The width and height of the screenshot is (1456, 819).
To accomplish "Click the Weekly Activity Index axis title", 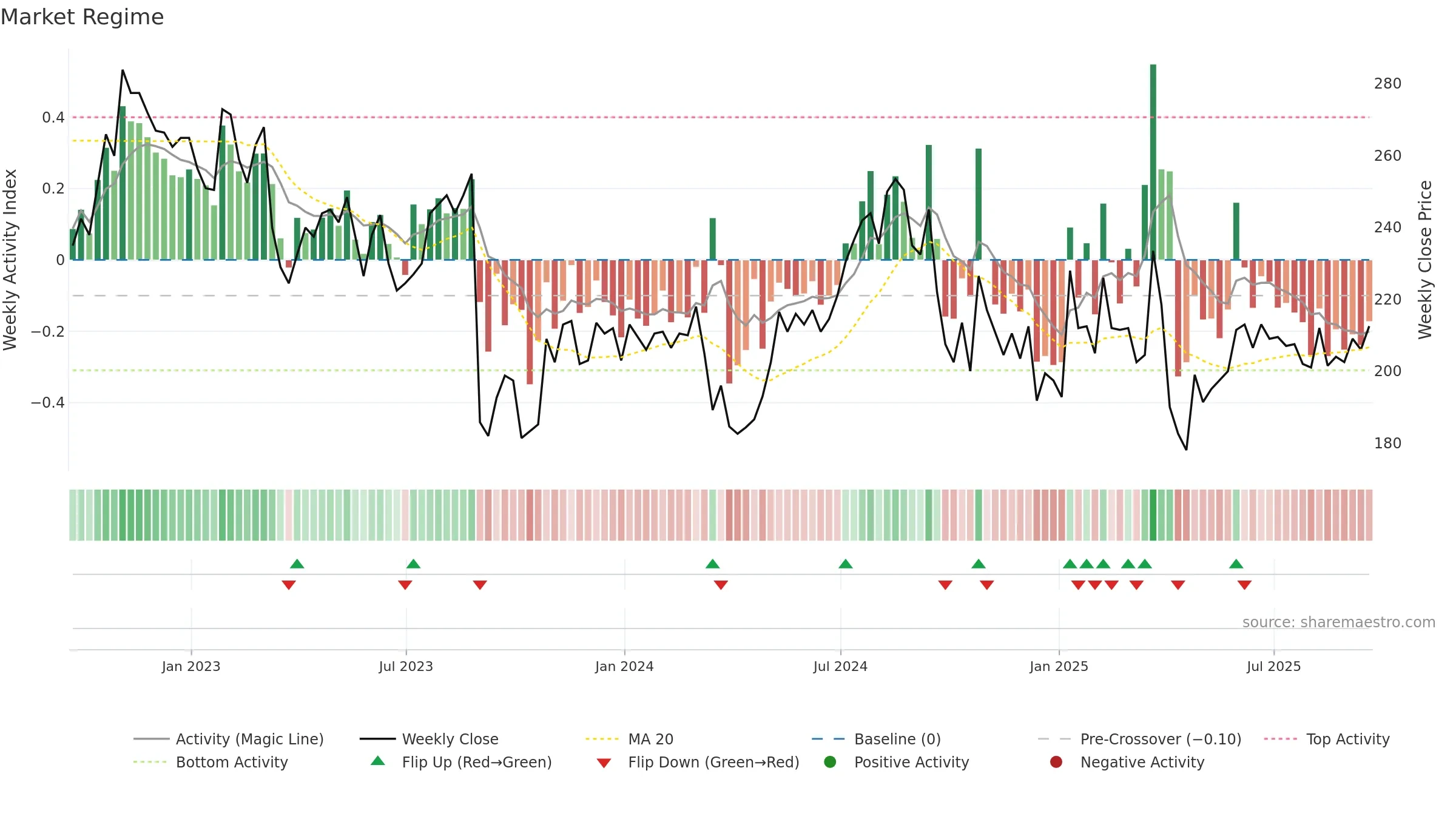I will [x=10, y=260].
